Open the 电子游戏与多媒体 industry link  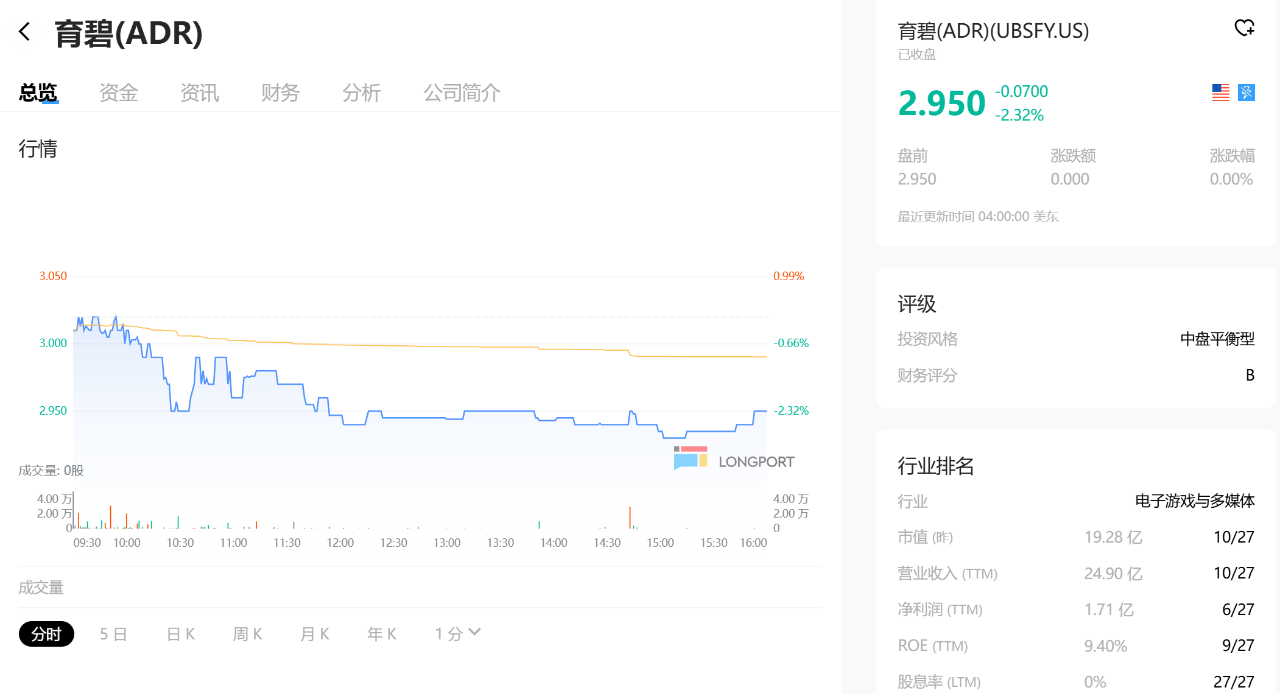tap(1195, 501)
